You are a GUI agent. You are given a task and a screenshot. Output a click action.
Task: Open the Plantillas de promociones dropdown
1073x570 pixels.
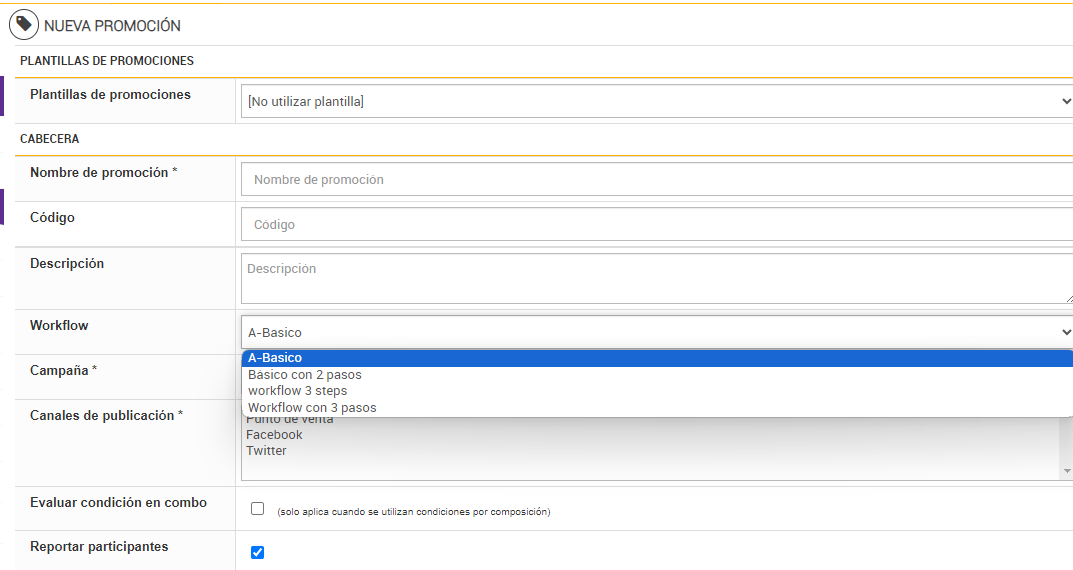(657, 101)
